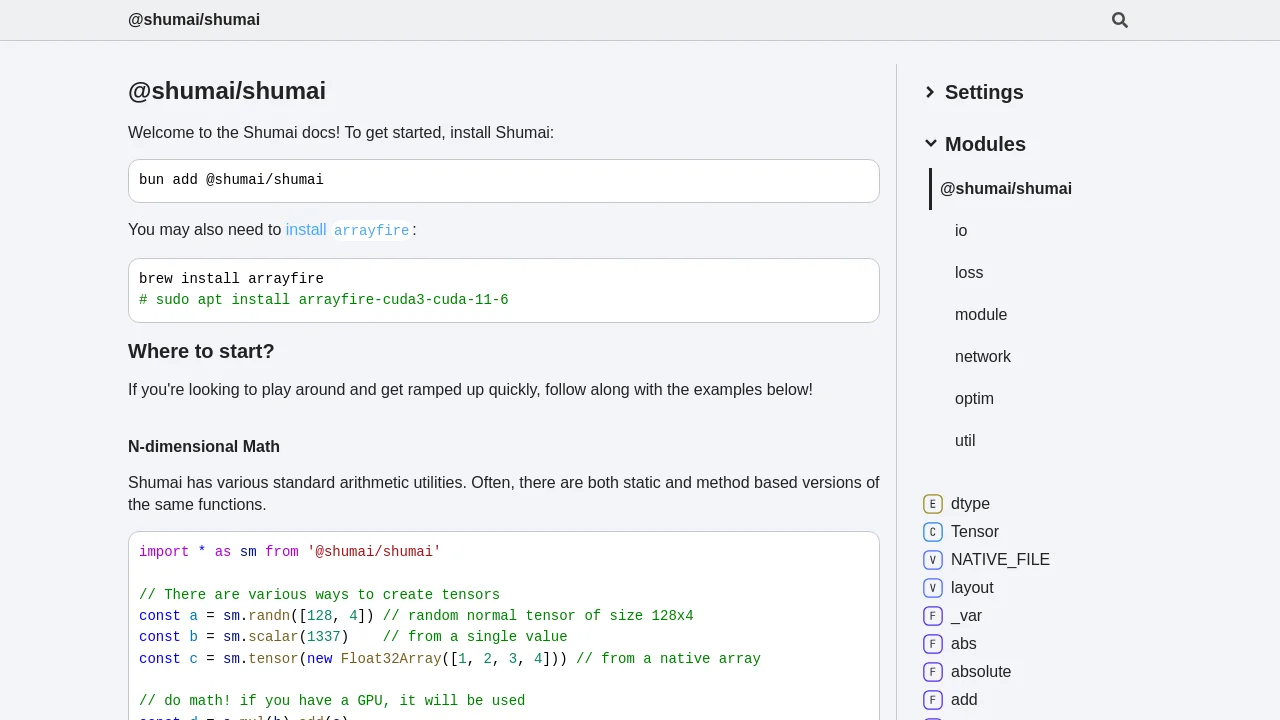Screen dimensions: 1280x720
Task: Click the sm.scalar(1337) code line
Action: coord(353,637)
